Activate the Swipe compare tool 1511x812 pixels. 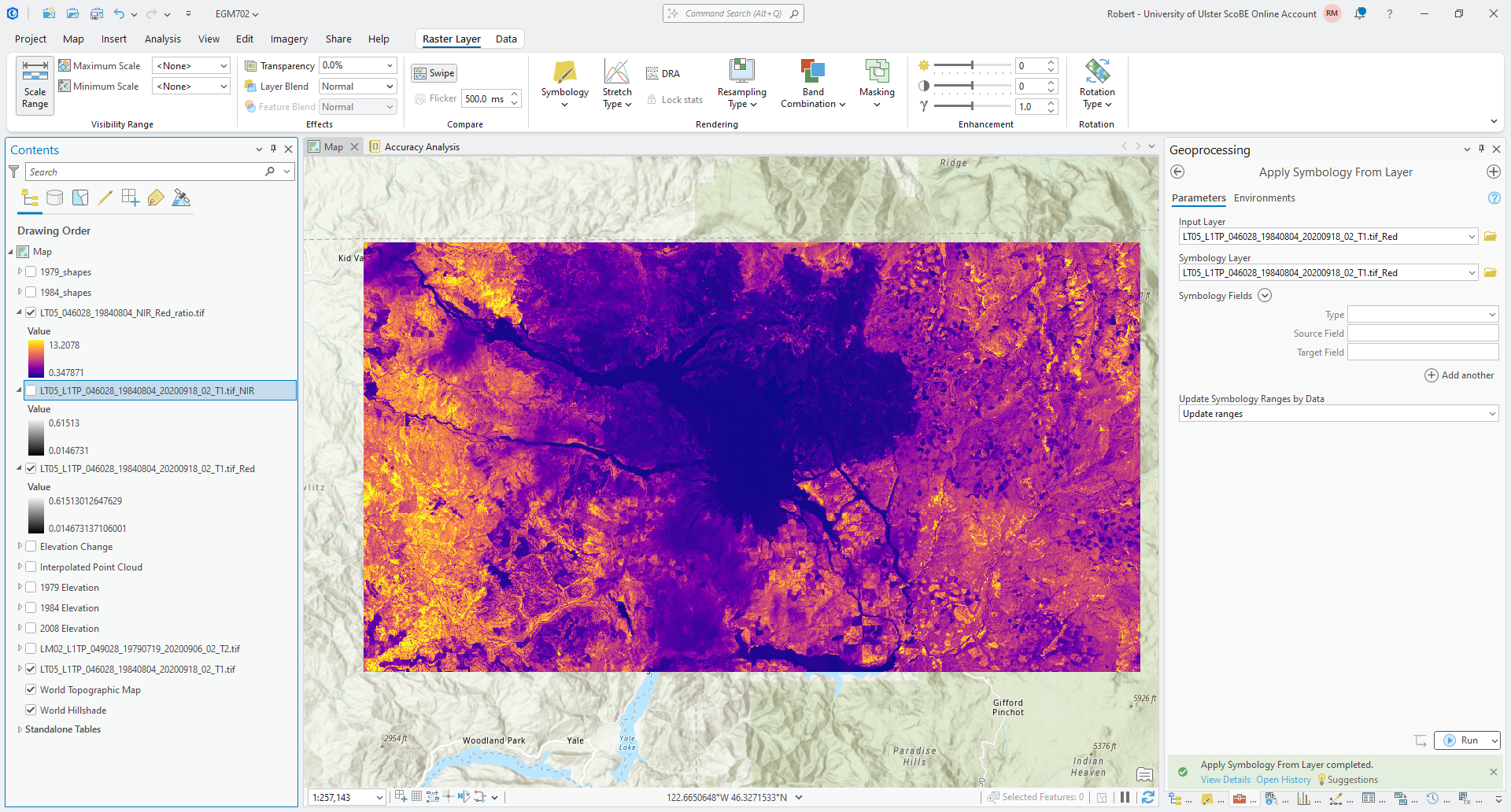tap(434, 73)
